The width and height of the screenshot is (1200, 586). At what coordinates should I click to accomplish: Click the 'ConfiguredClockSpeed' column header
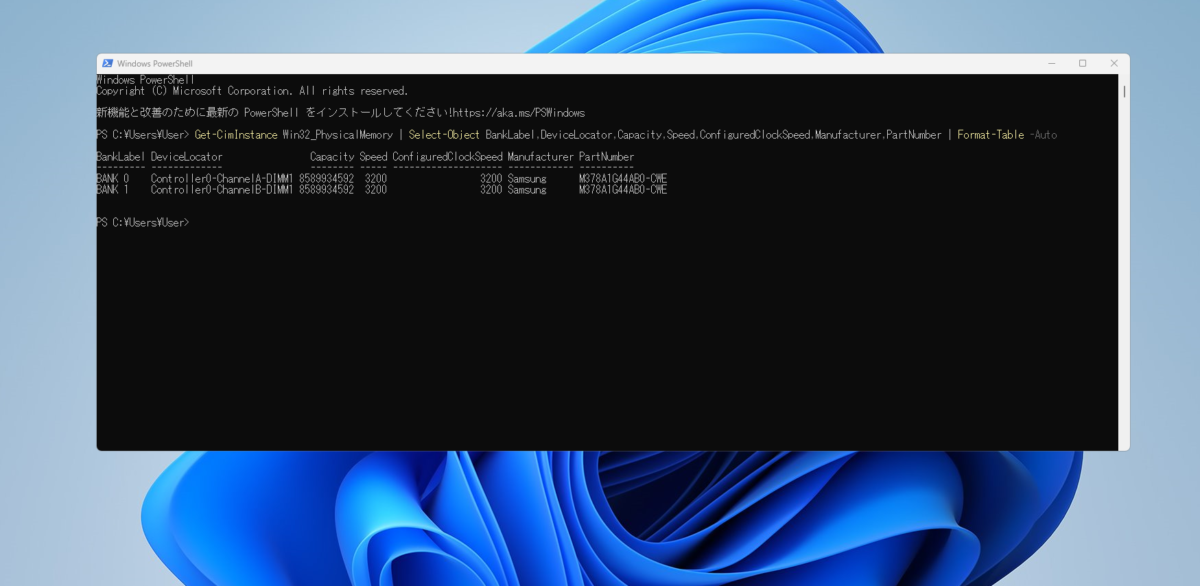(x=447, y=157)
